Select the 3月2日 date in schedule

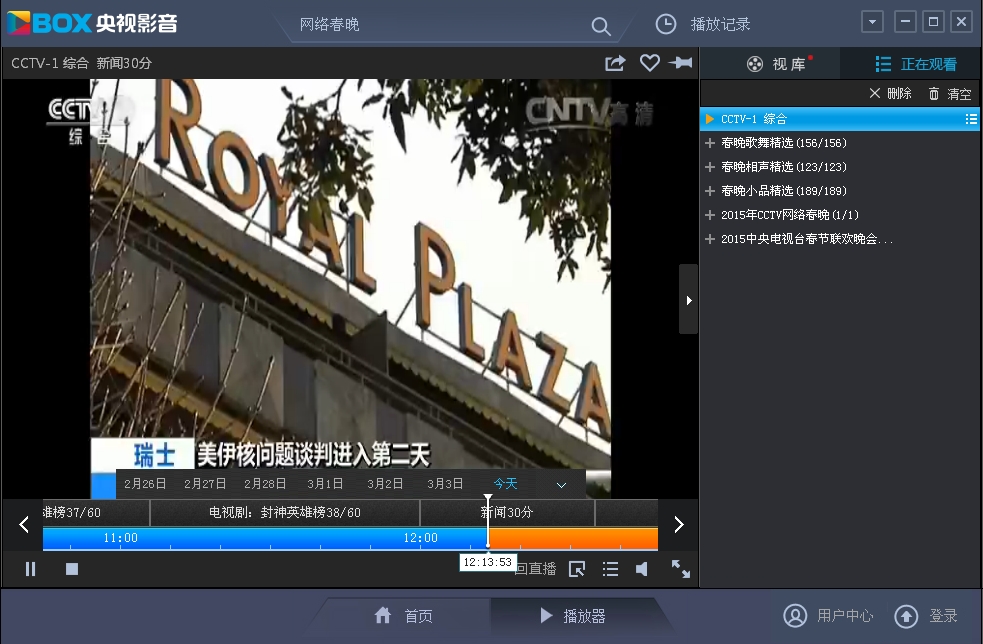[x=385, y=484]
